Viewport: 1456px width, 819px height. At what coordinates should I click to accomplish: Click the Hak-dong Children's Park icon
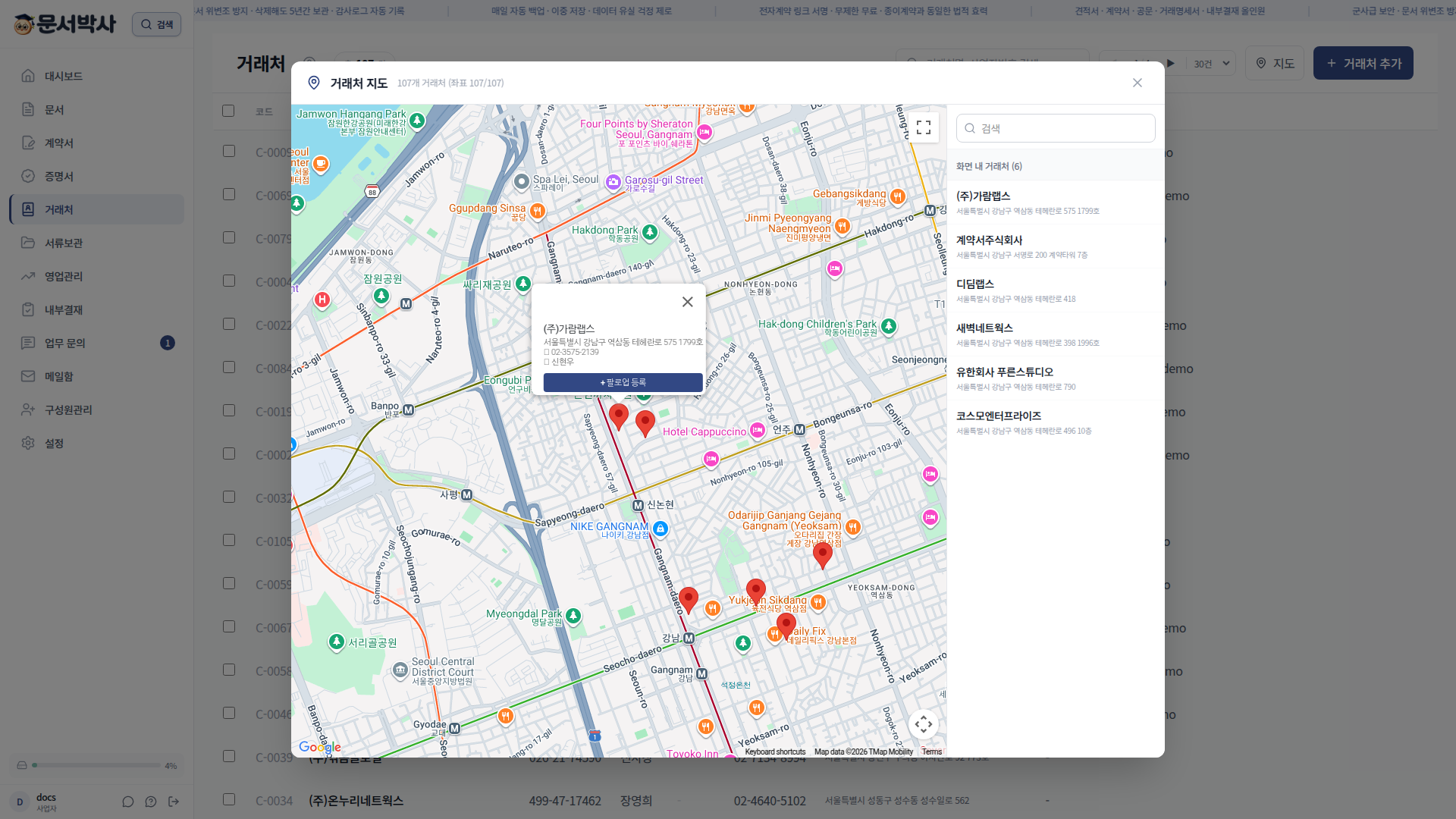pyautogui.click(x=889, y=326)
